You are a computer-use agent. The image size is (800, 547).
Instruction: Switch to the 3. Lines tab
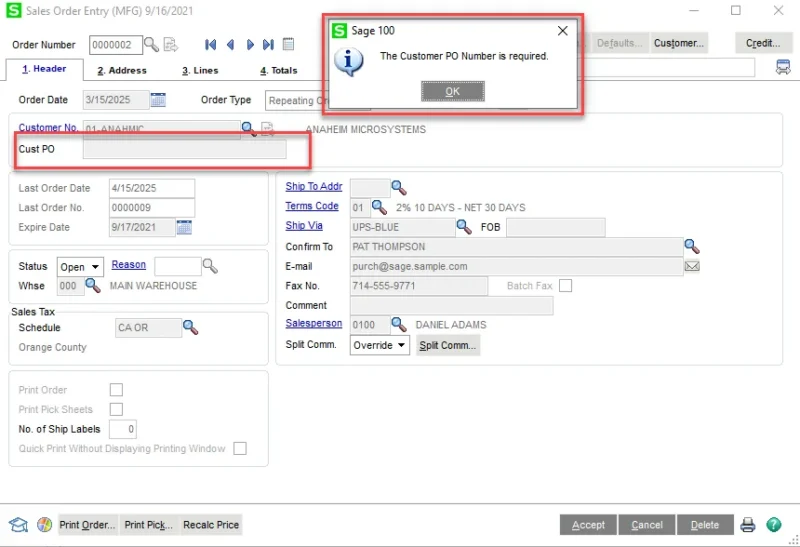200,70
